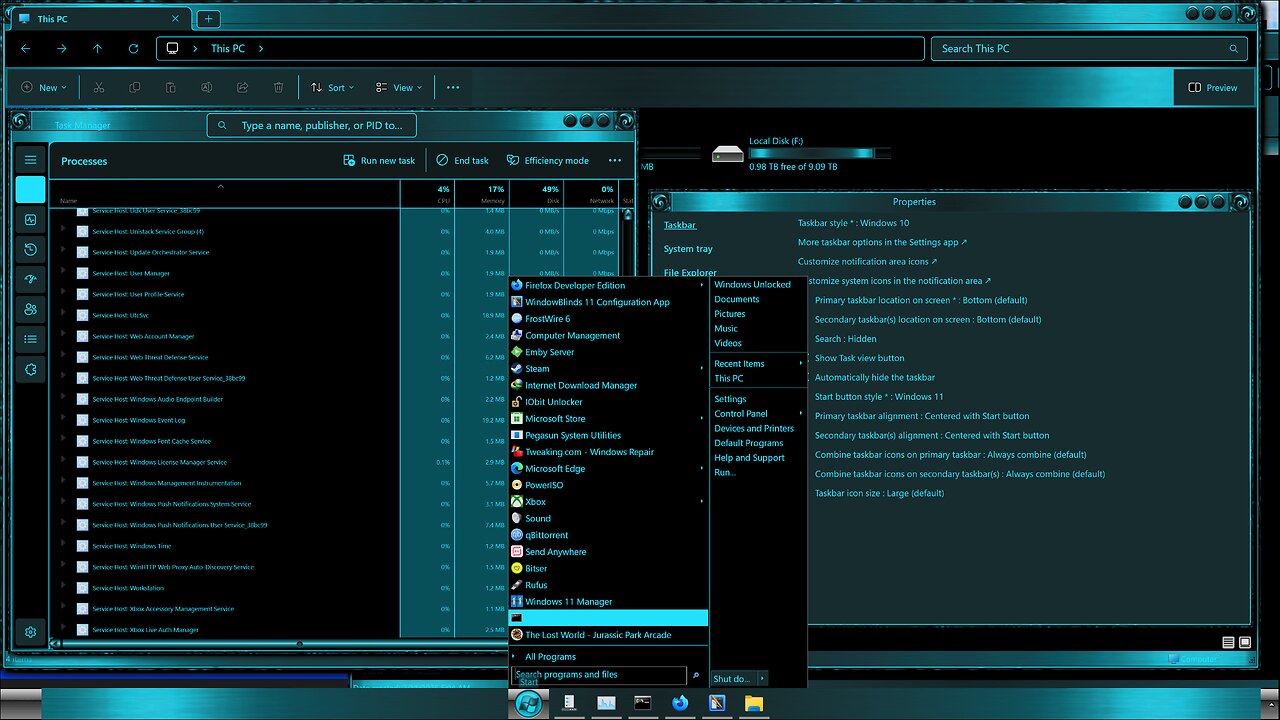Viewport: 1280px width, 720px height.
Task: Select System tray tab in Properties
Action: [688, 249]
